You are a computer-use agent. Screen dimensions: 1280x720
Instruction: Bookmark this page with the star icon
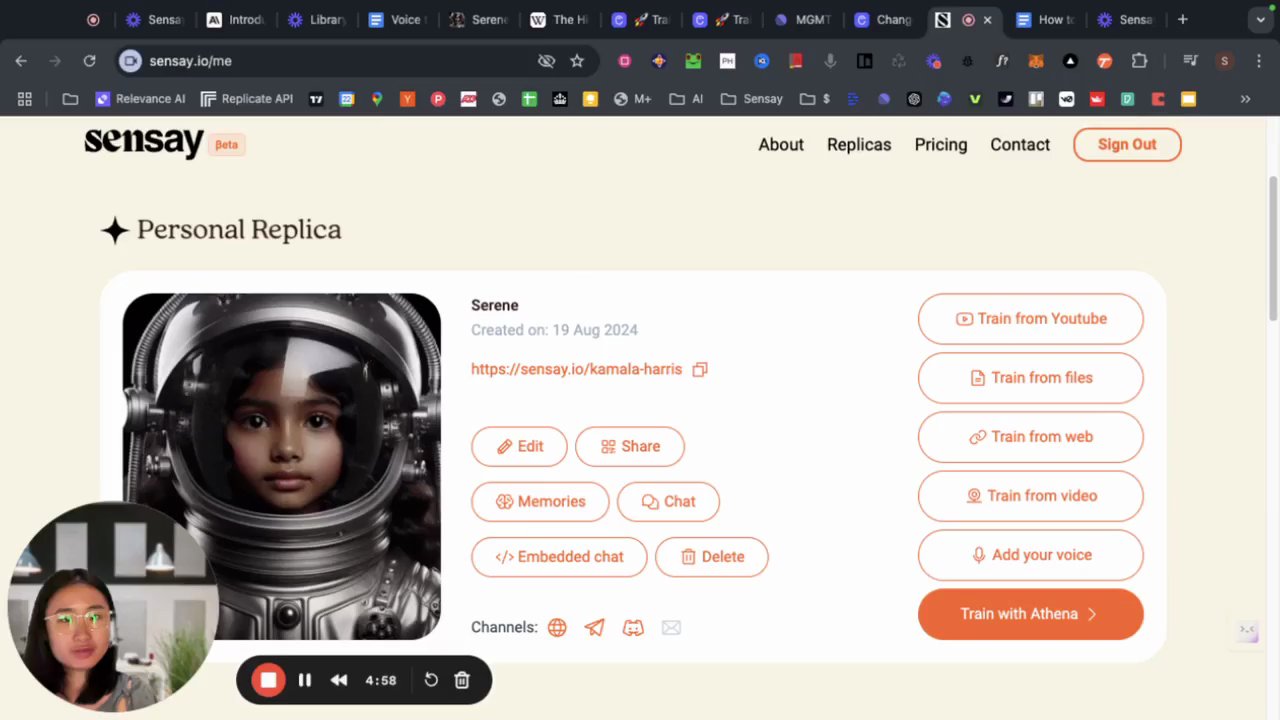click(577, 61)
